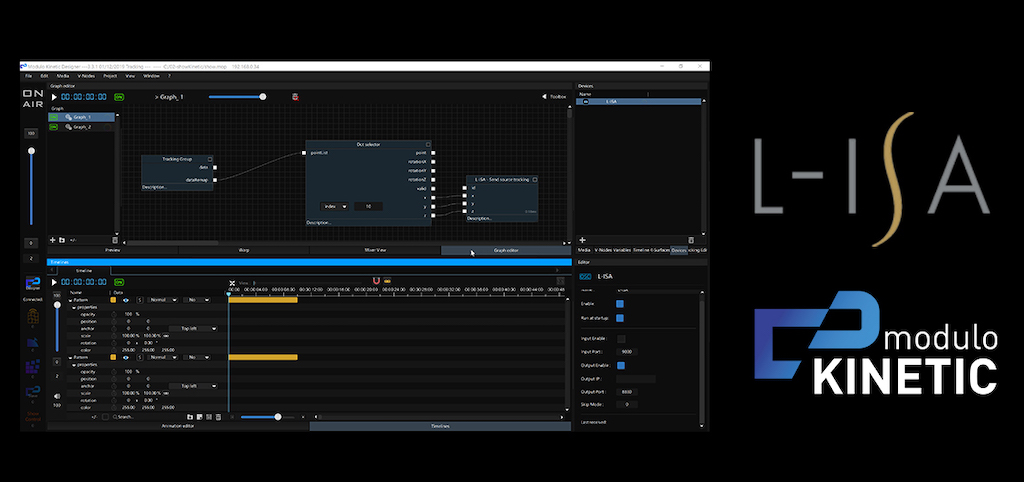The image size is (1024, 482).
Task: Select Graph_2 in the graph list
Action: pos(82,127)
